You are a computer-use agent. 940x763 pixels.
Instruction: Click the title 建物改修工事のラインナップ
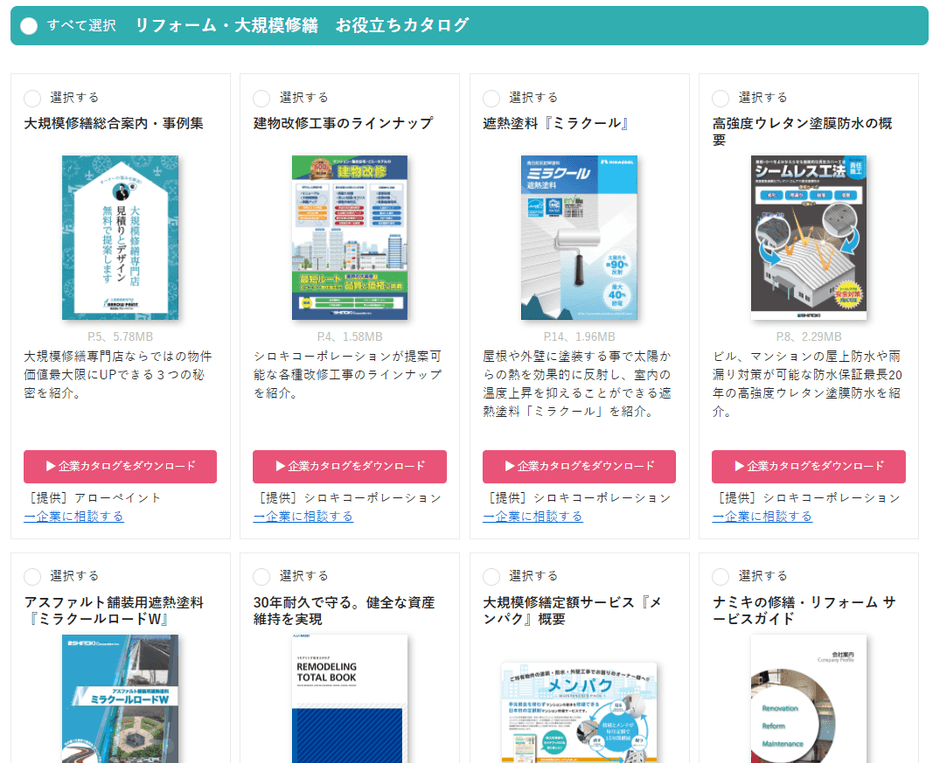coord(343,123)
